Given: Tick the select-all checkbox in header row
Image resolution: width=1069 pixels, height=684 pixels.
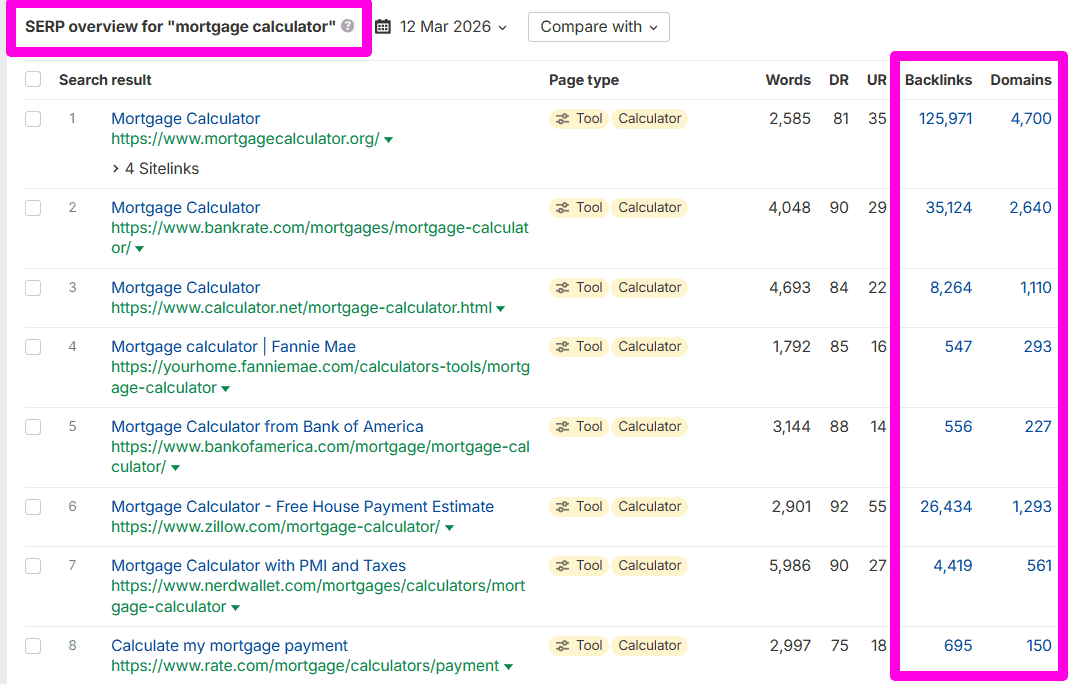Looking at the screenshot, I should click(33, 80).
